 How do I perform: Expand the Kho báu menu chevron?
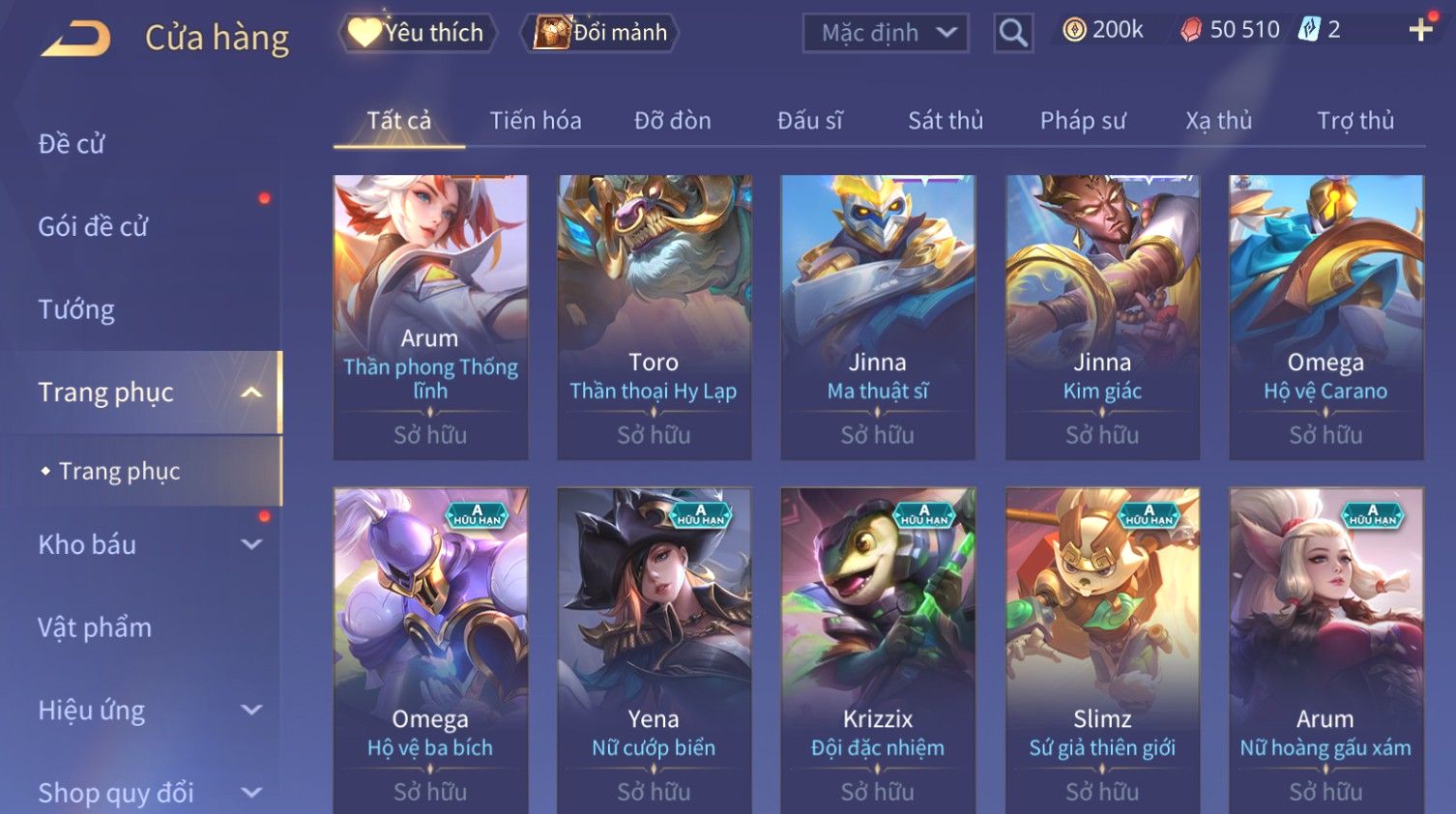point(251,544)
